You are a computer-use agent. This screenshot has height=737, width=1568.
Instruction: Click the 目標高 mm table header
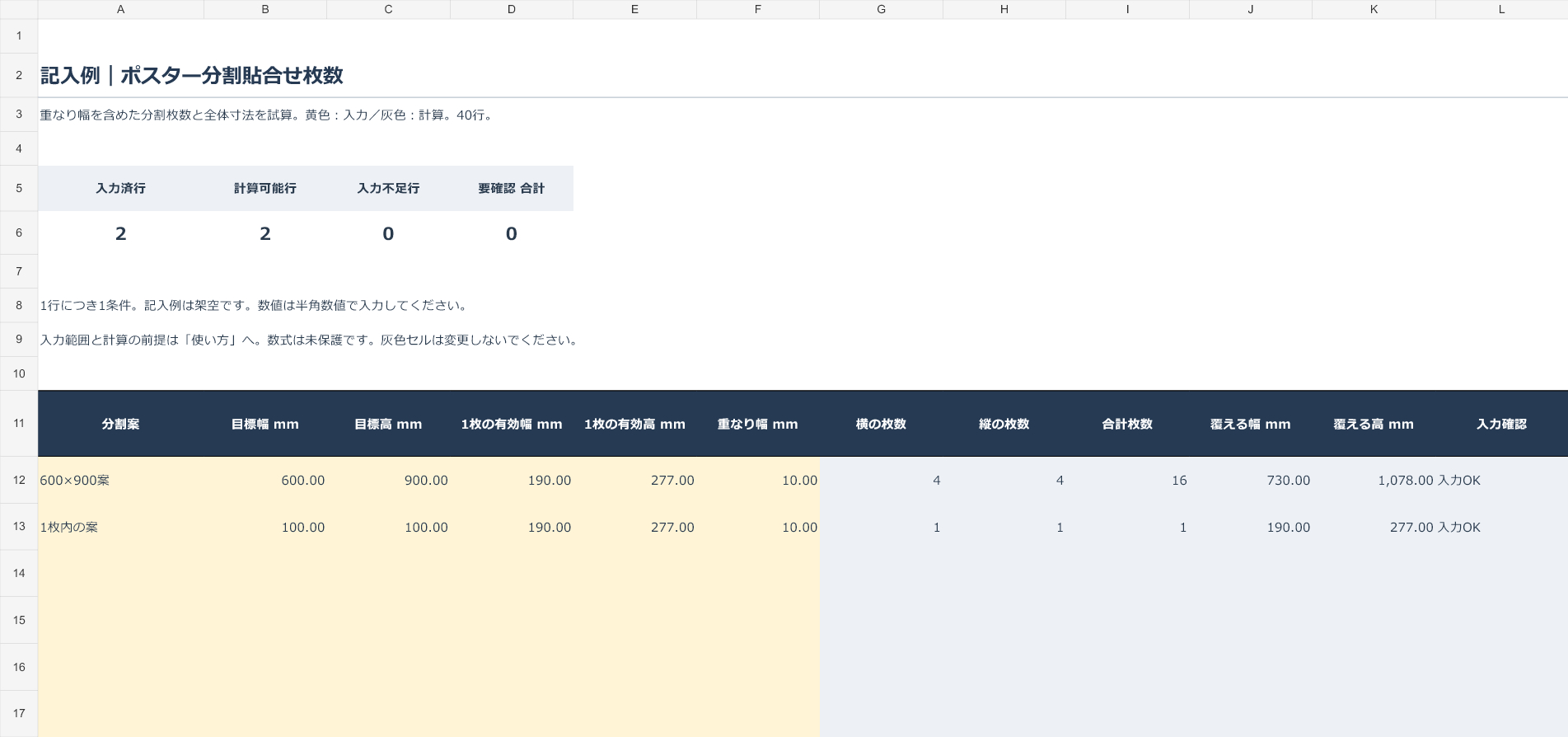pyautogui.click(x=388, y=424)
